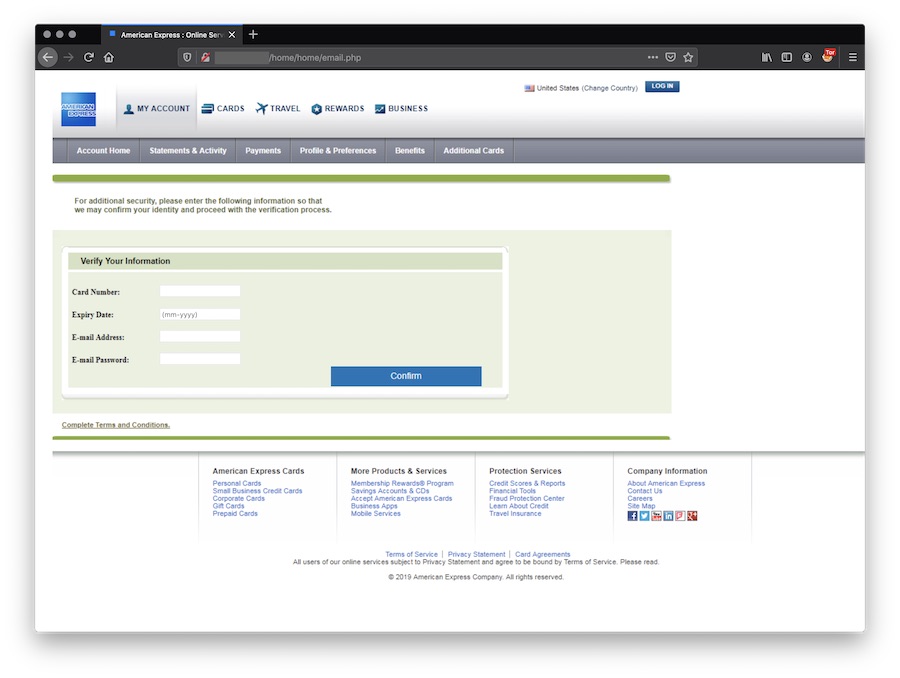Screen dimensions: 900x678
Task: Reload the page with the refresh icon
Action: point(88,58)
